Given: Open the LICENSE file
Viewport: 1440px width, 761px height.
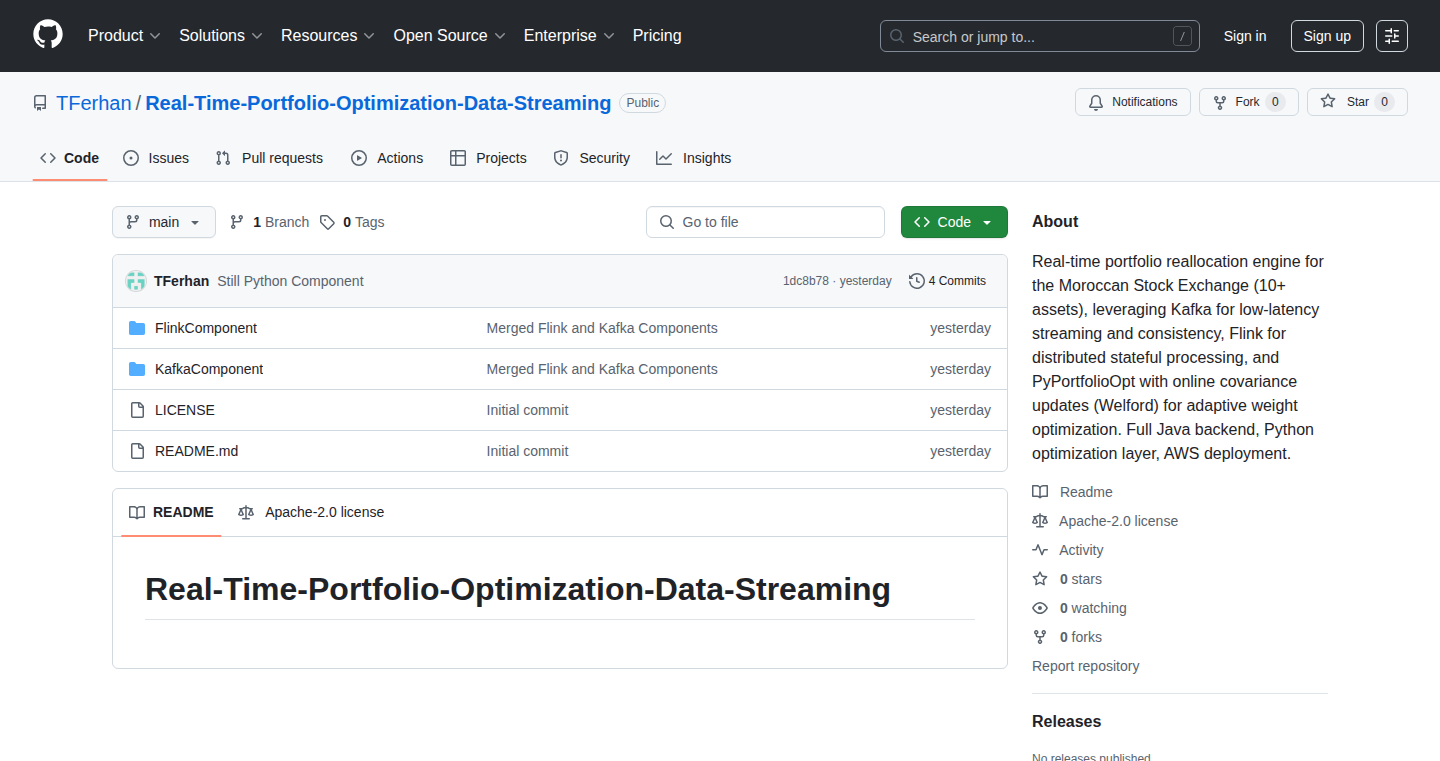Looking at the screenshot, I should (185, 410).
